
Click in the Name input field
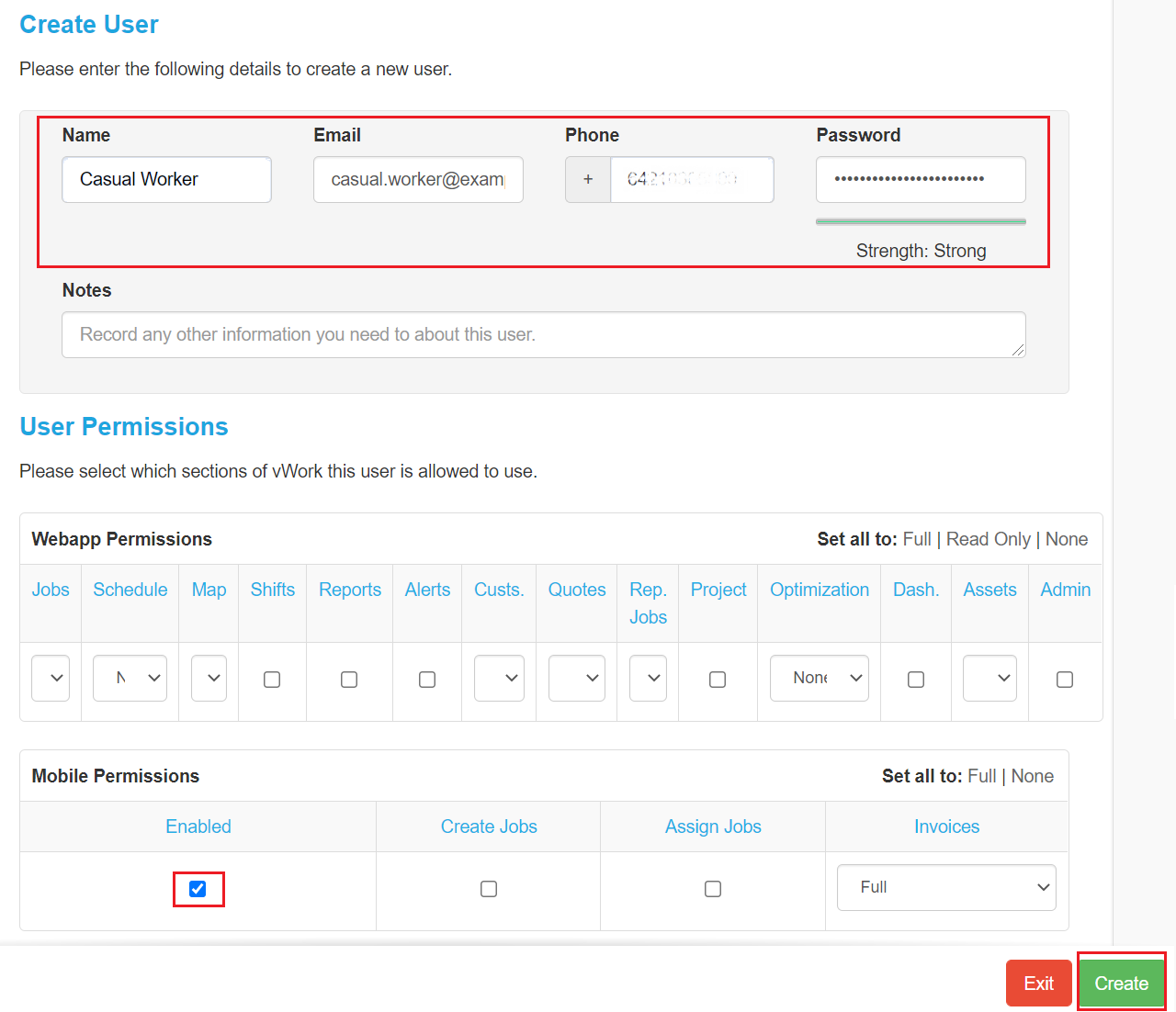[x=166, y=179]
